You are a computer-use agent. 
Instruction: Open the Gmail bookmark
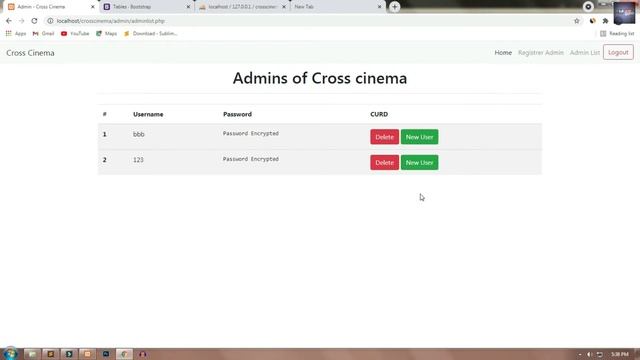tap(43, 33)
